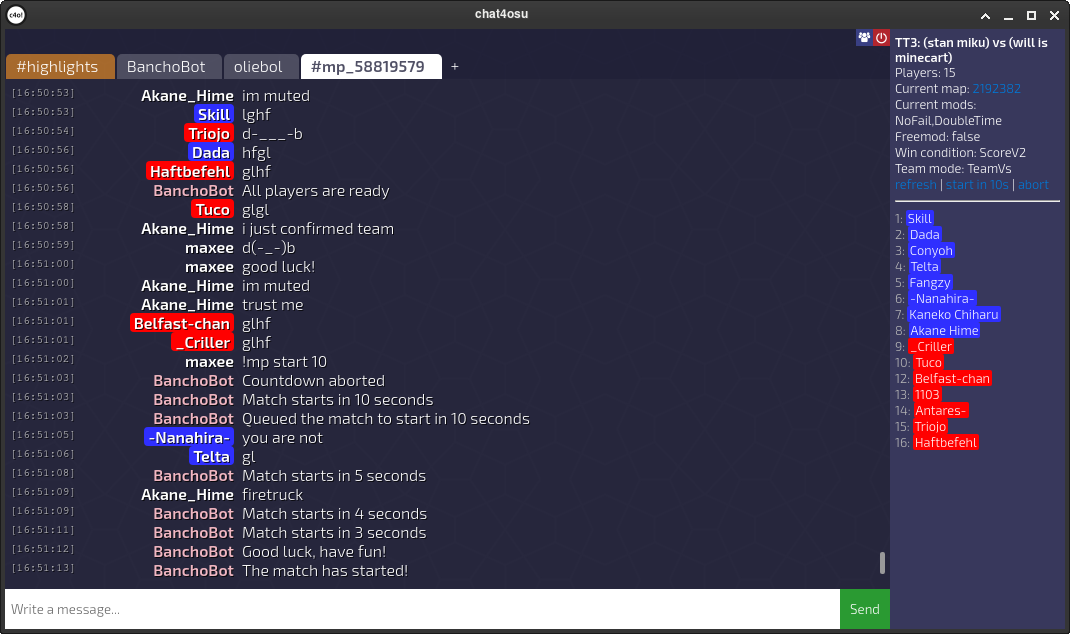Click the chat4osu logo icon in title bar
This screenshot has height=634, width=1070.
tap(16, 14)
